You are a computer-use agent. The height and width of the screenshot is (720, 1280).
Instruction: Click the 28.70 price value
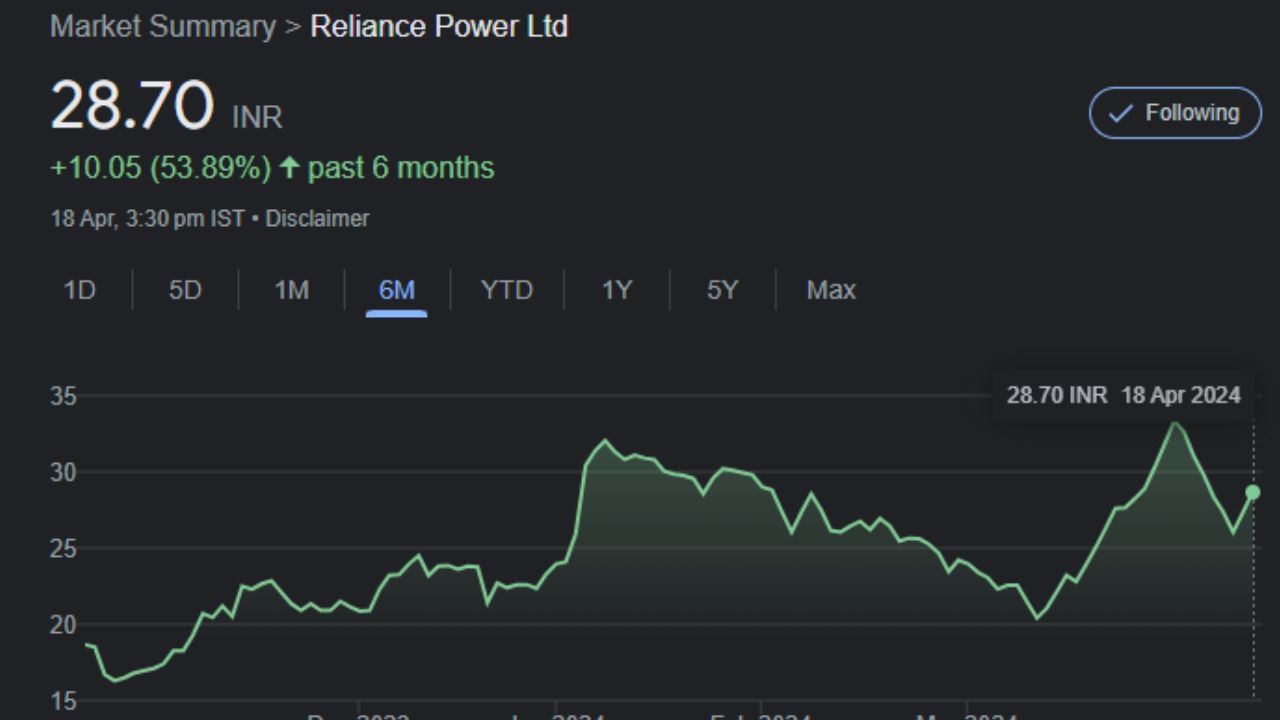[x=132, y=106]
